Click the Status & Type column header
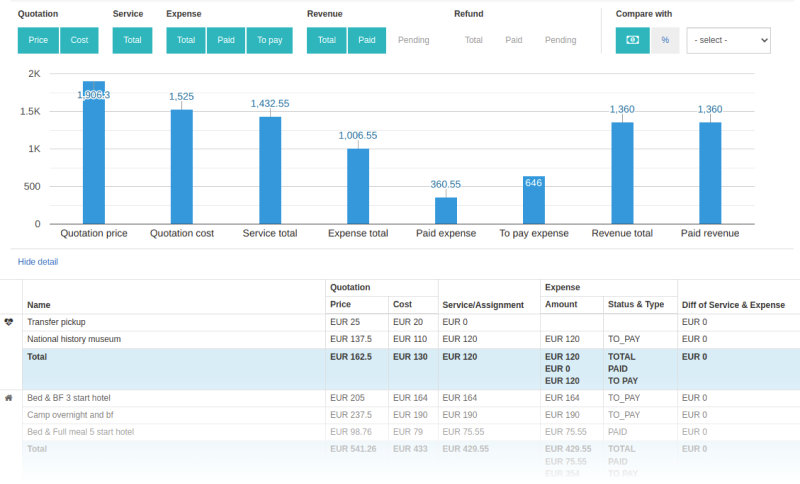 636,304
